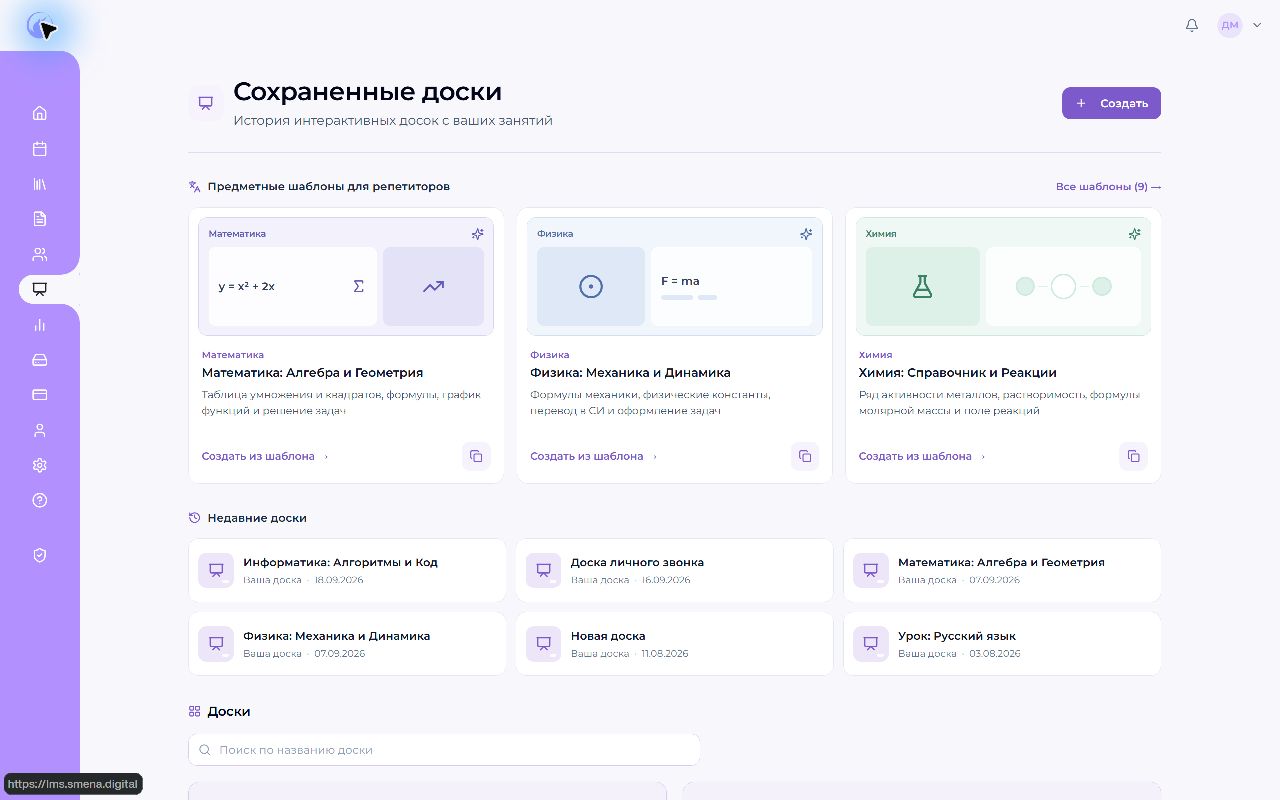This screenshot has width=1280, height=800.
Task: Open the help question mark icon
Action: 40,500
